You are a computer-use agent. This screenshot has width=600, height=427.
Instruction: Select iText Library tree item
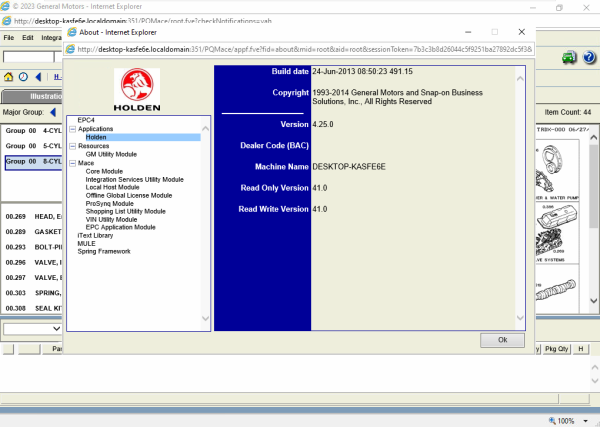(x=95, y=236)
